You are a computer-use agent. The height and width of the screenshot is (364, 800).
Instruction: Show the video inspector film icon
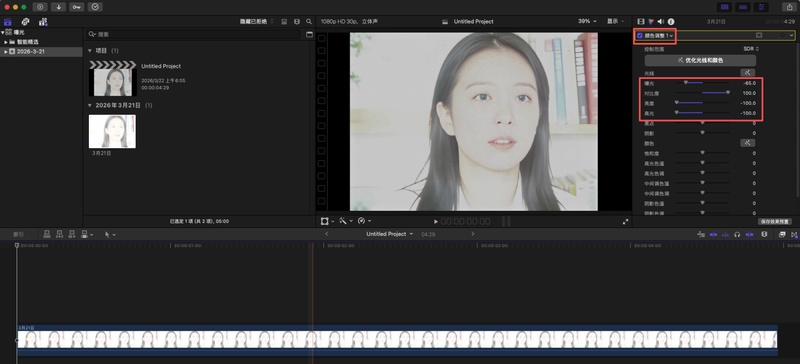click(641, 21)
